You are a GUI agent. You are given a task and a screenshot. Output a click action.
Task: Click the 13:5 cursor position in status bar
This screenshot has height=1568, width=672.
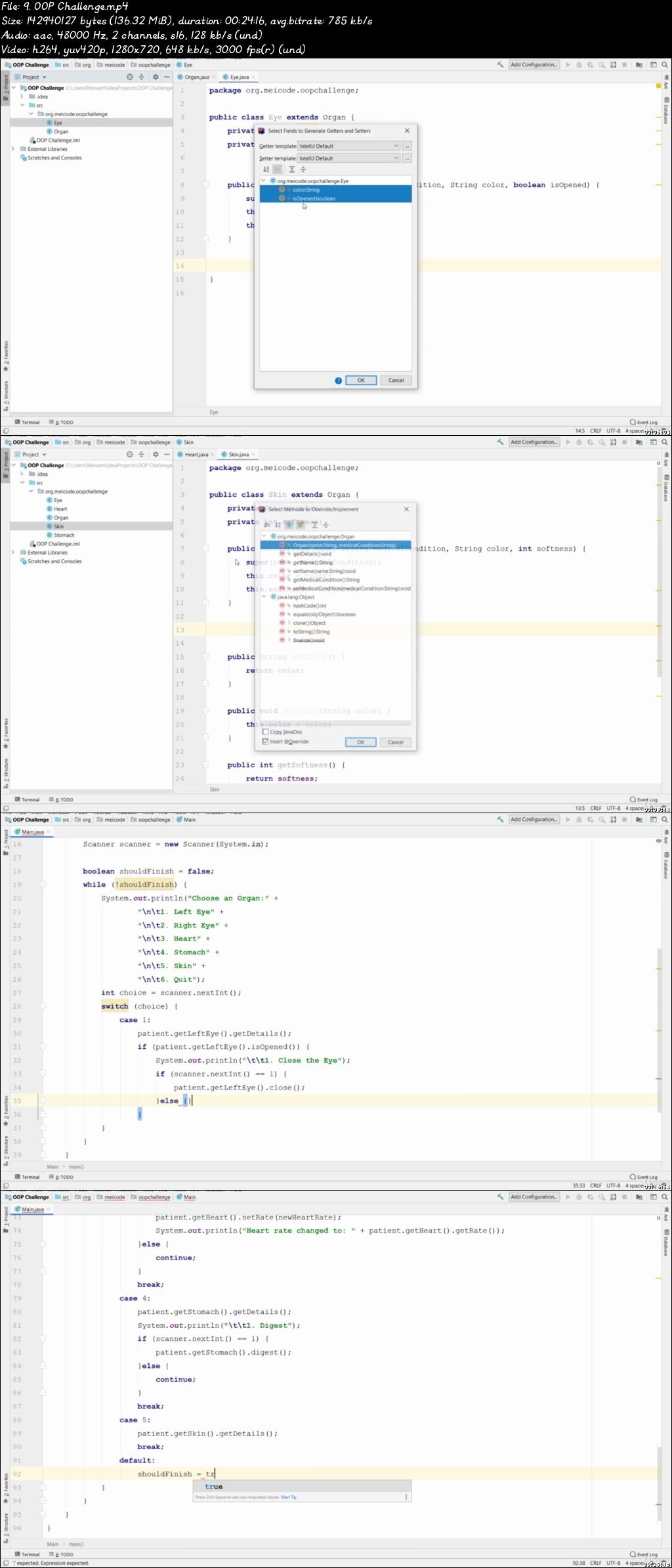click(579, 809)
